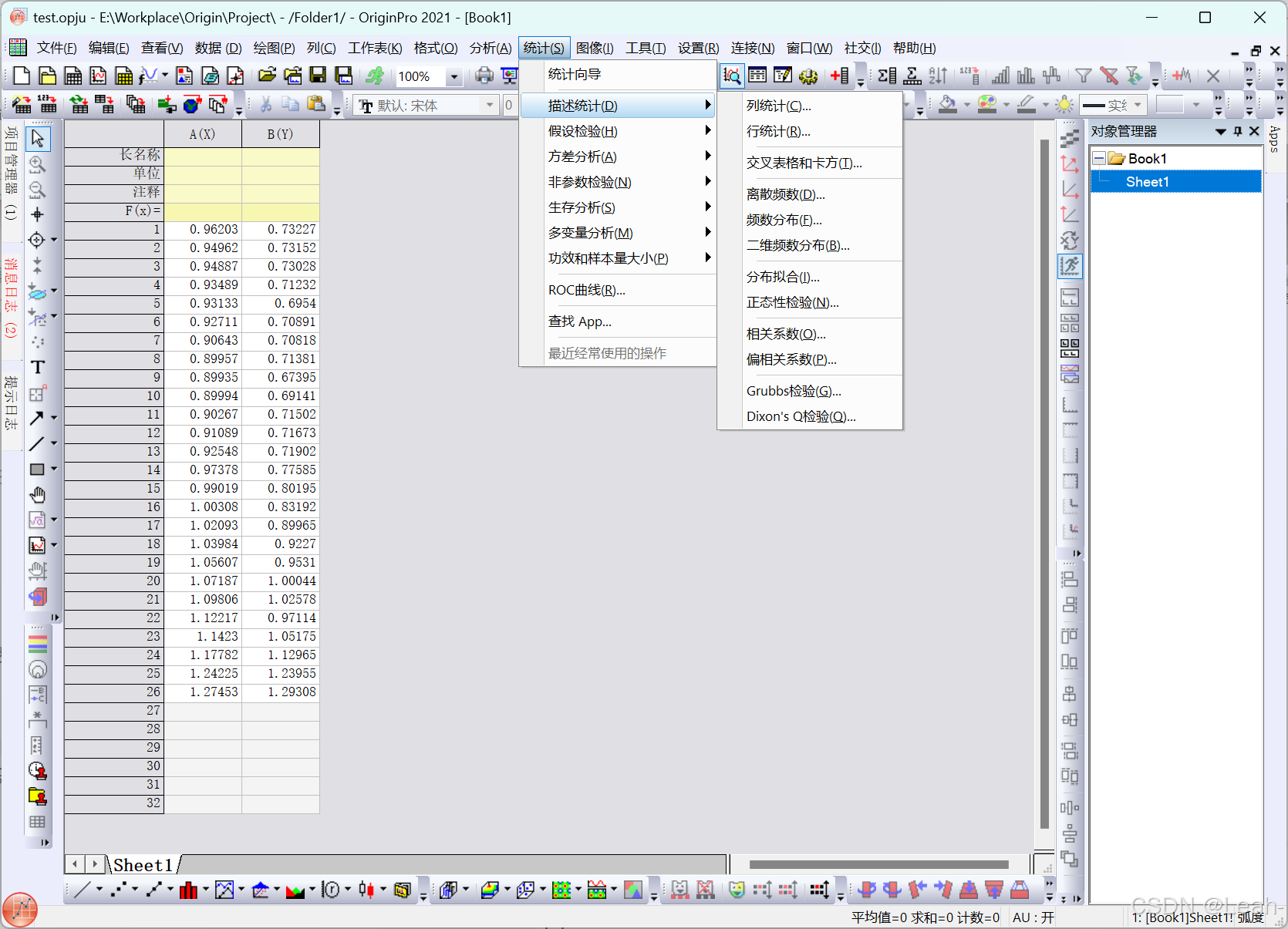This screenshot has width=1288, height=929.
Task: Select the Zoom In tool
Action: click(x=37, y=165)
